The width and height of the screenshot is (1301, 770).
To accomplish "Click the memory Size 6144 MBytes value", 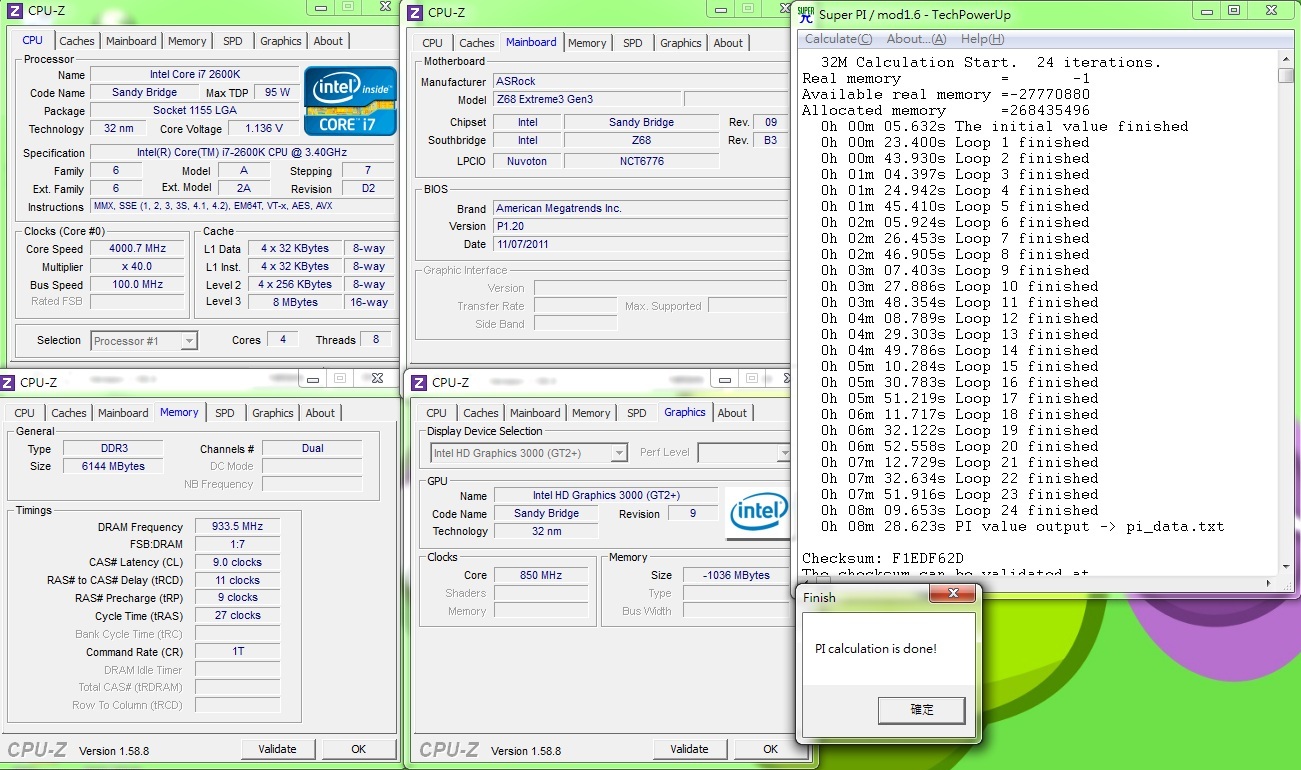I will click(x=114, y=466).
